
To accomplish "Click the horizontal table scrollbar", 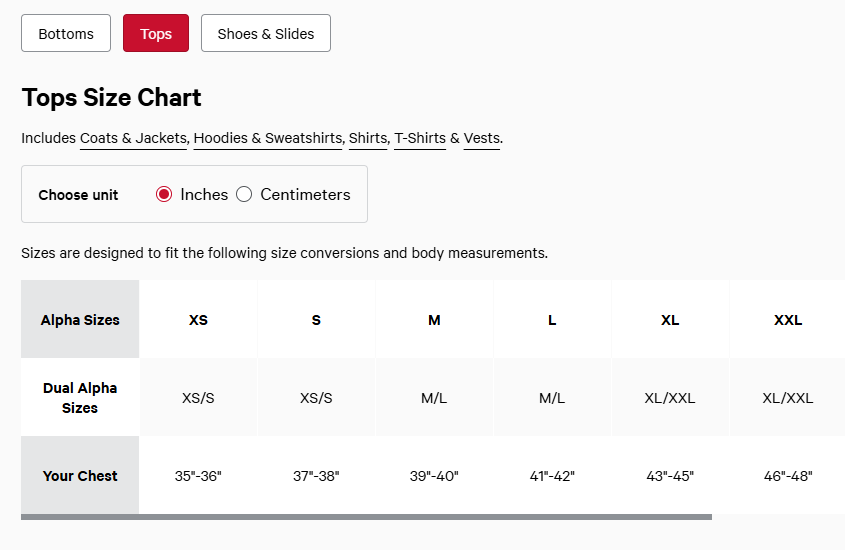I will point(366,517).
